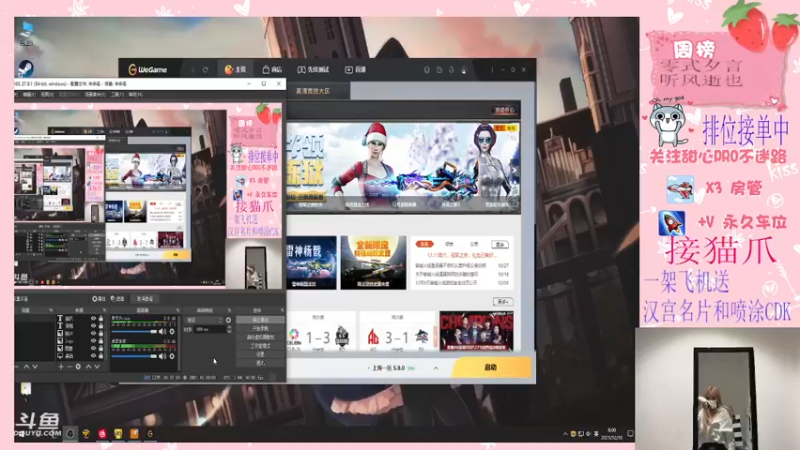Click OBS 开始录制 start recording button

tap(260, 329)
